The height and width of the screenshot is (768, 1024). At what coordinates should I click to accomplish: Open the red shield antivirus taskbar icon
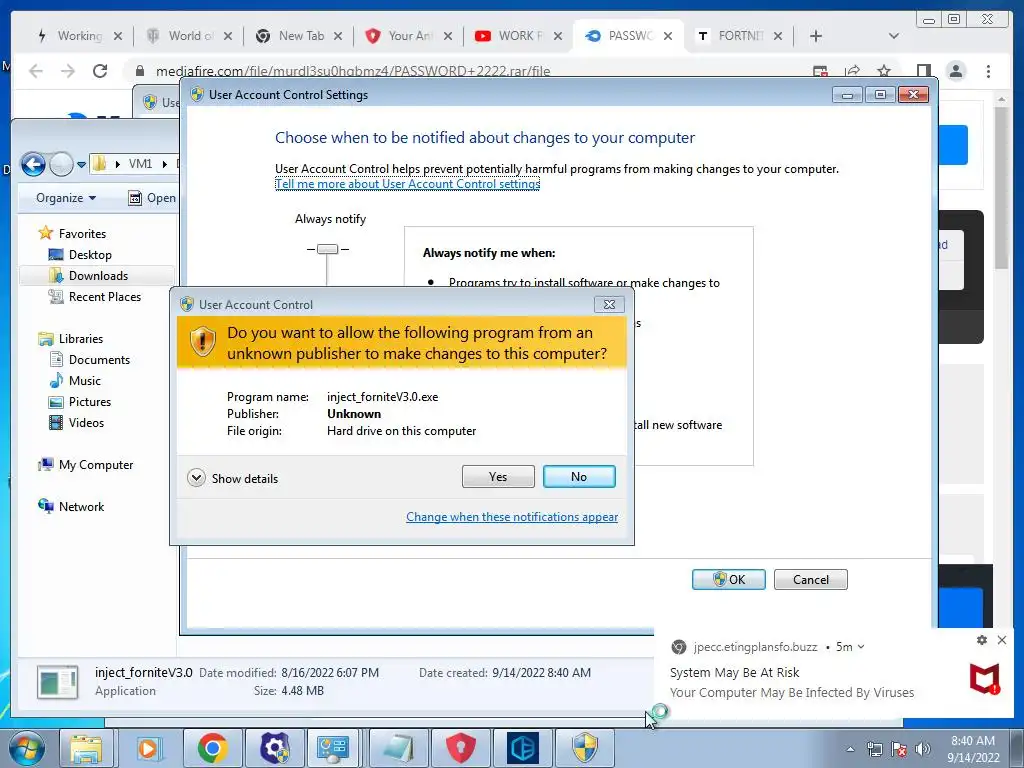click(460, 748)
